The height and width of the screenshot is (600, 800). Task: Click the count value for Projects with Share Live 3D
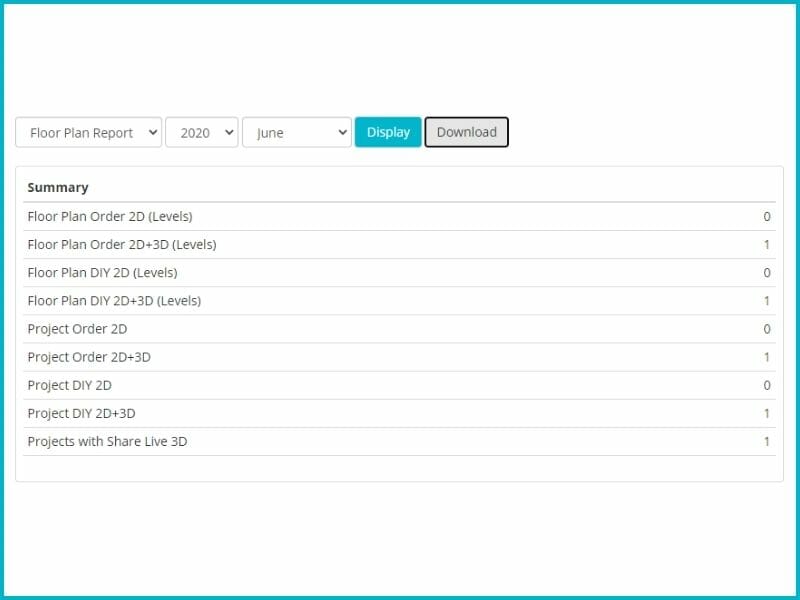767,441
